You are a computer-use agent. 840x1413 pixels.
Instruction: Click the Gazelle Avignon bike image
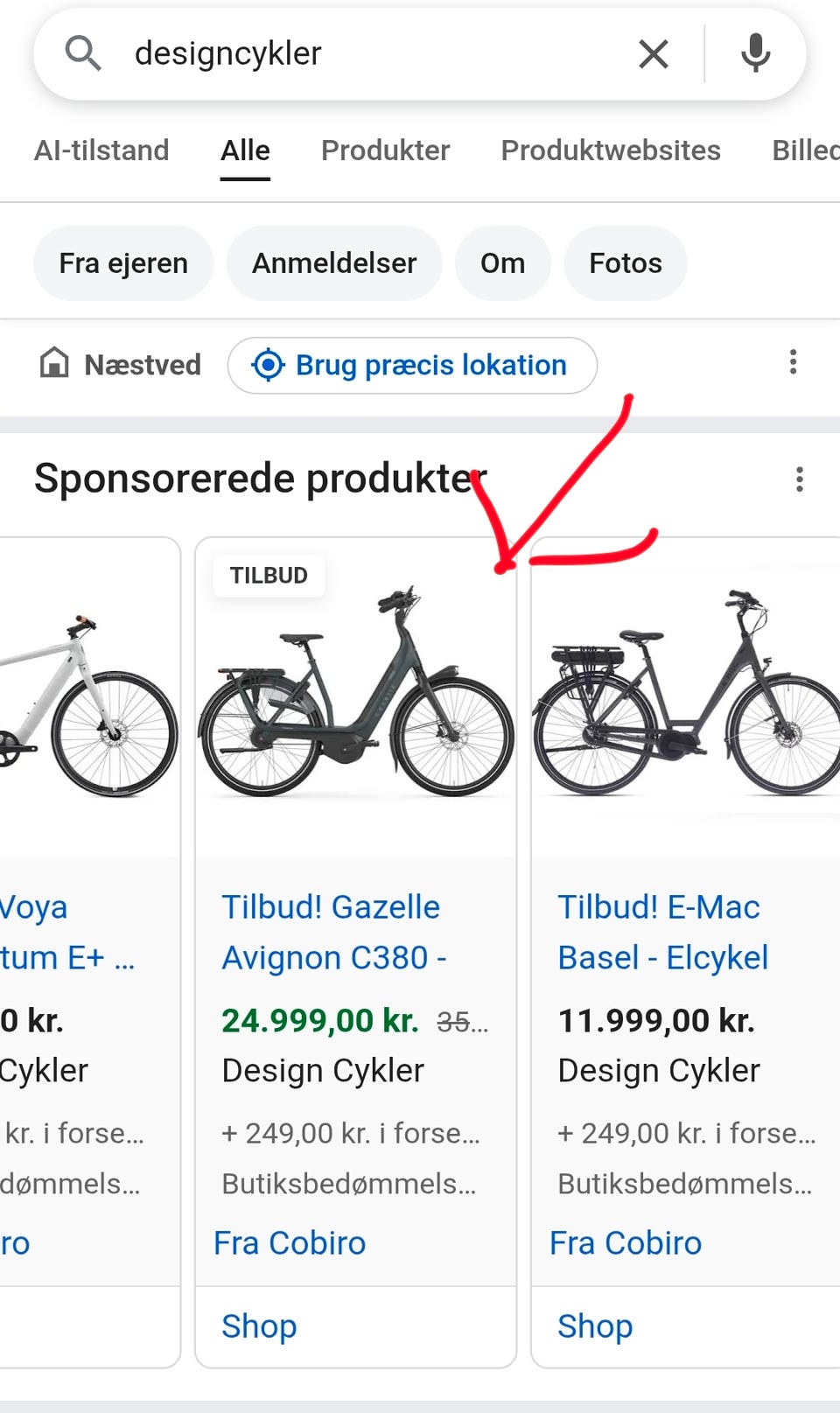point(355,696)
